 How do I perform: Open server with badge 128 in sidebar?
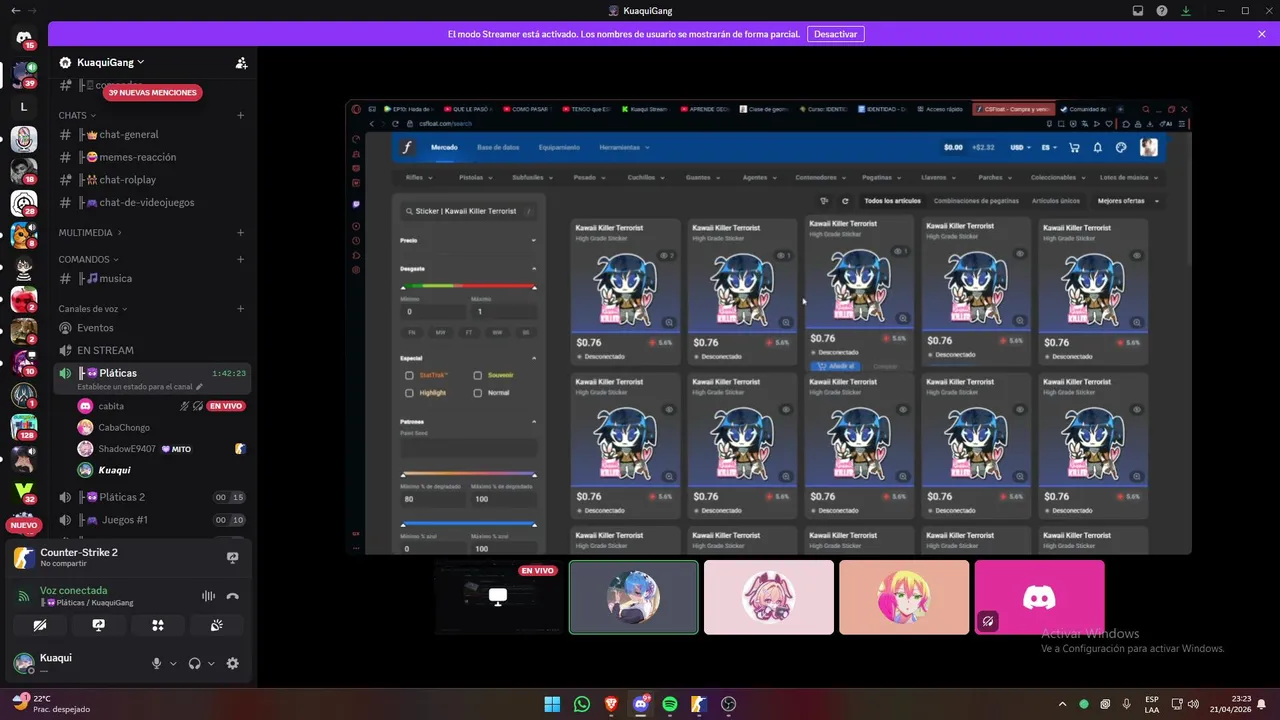[24, 427]
